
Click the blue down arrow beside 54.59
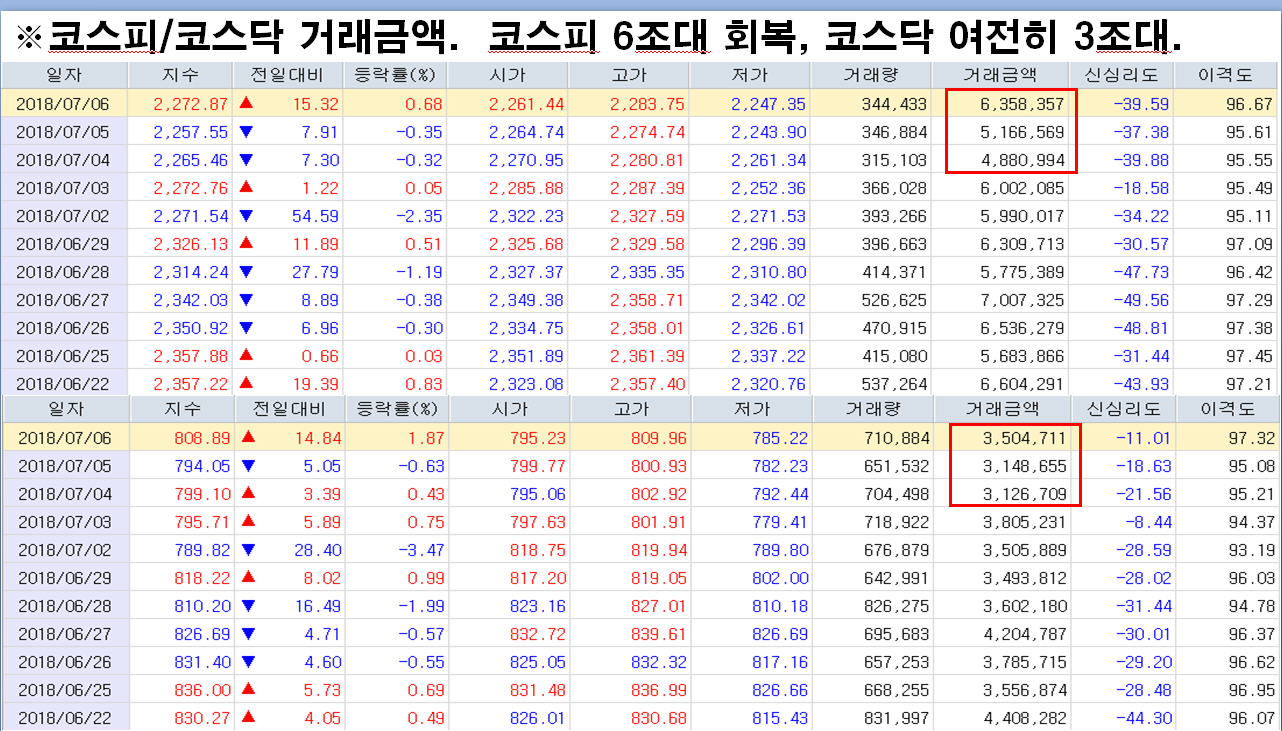pos(246,216)
